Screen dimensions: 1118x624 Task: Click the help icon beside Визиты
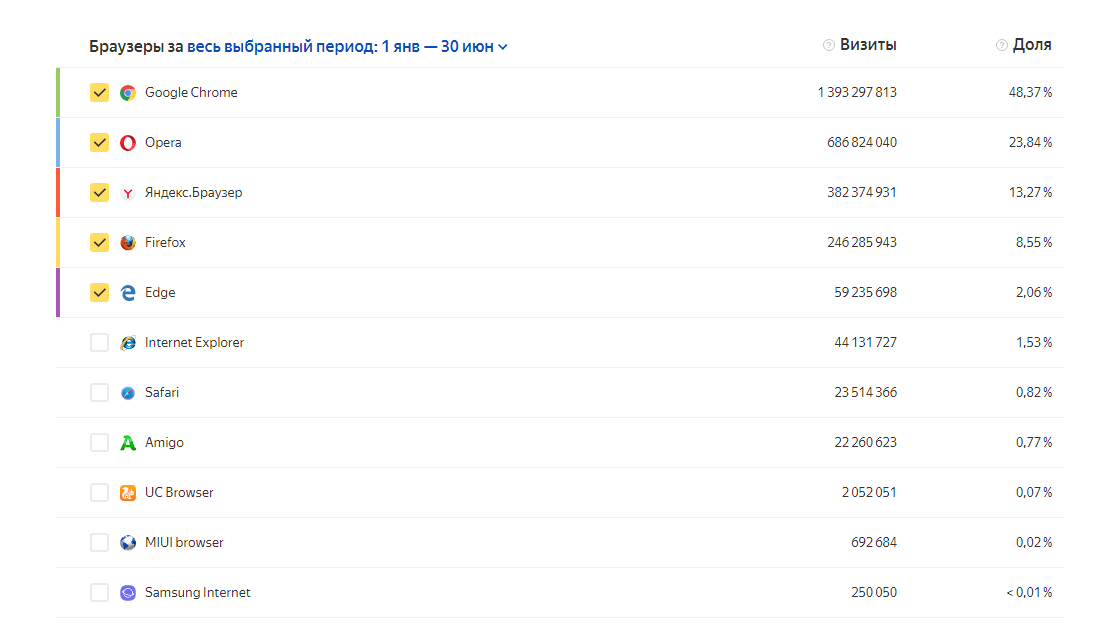[x=828, y=45]
